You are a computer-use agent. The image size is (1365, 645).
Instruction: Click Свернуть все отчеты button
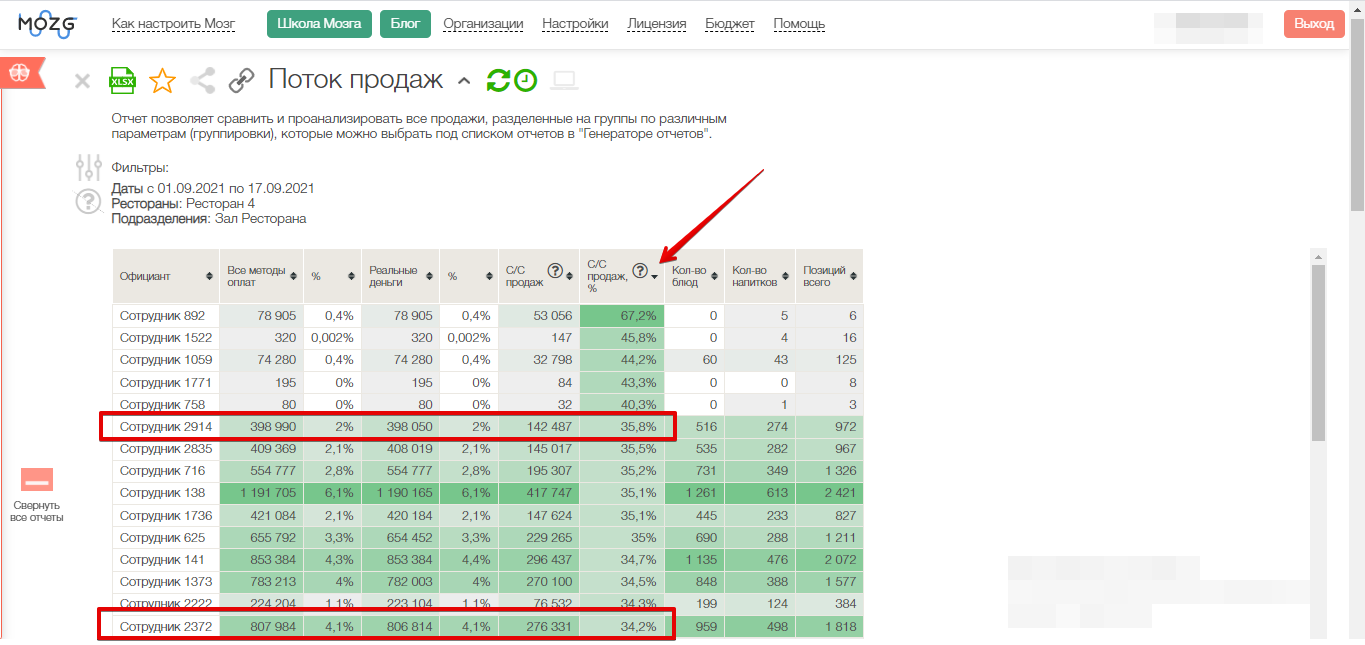coord(37,495)
